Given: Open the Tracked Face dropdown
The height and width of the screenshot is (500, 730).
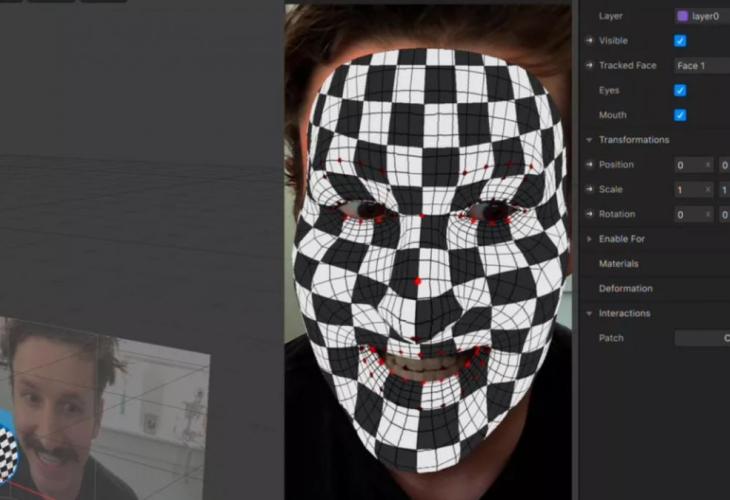Looking at the screenshot, I should (701, 66).
